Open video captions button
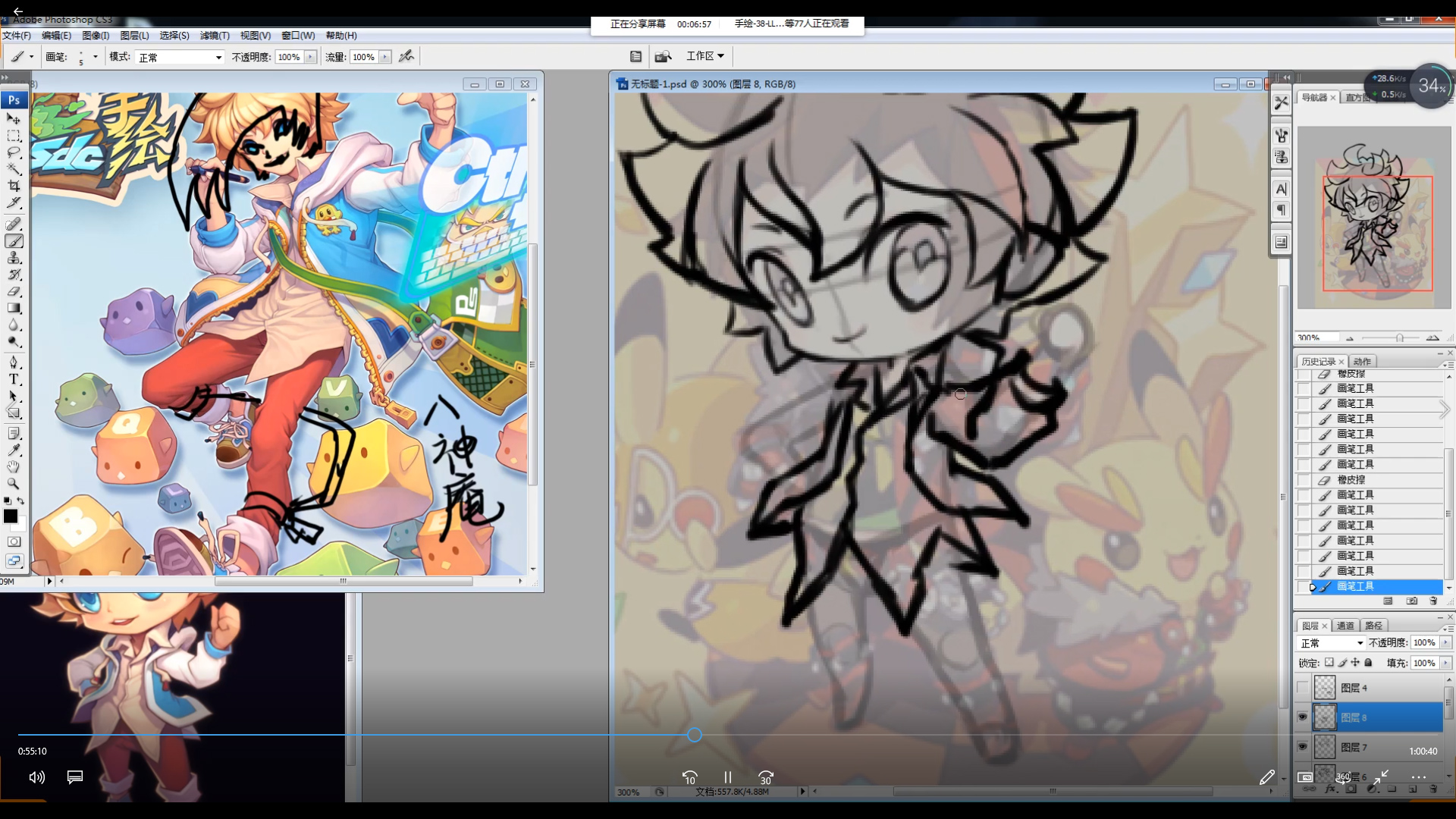 [74, 777]
